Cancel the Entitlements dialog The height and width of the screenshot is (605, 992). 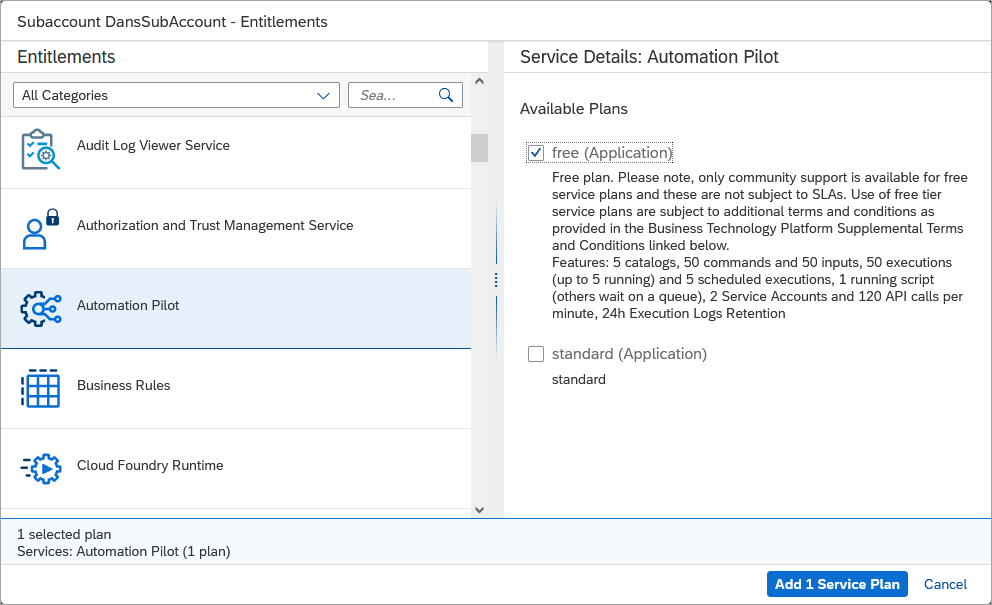[945, 584]
